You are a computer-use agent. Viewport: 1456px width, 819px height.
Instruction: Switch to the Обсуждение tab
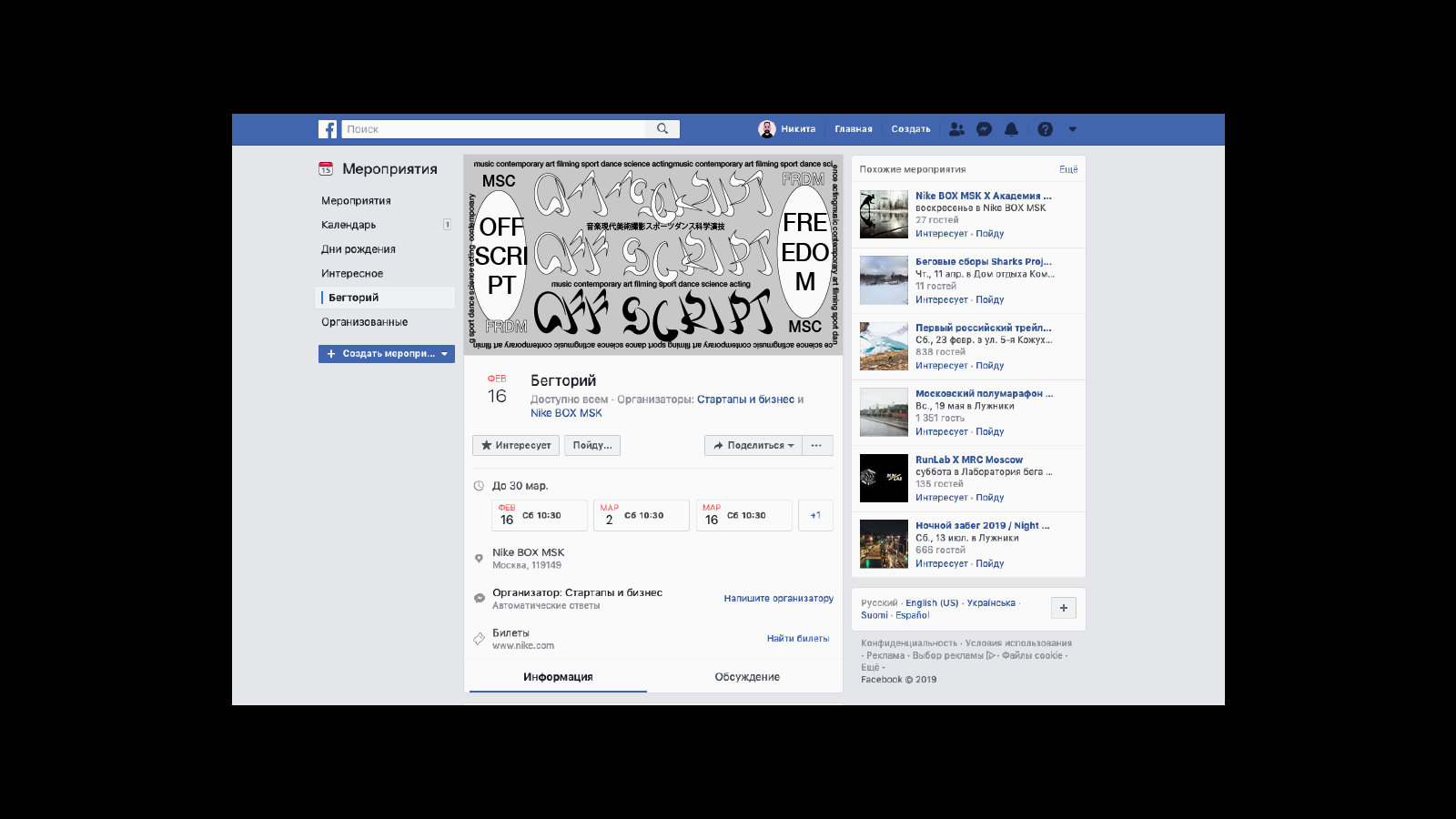747,677
